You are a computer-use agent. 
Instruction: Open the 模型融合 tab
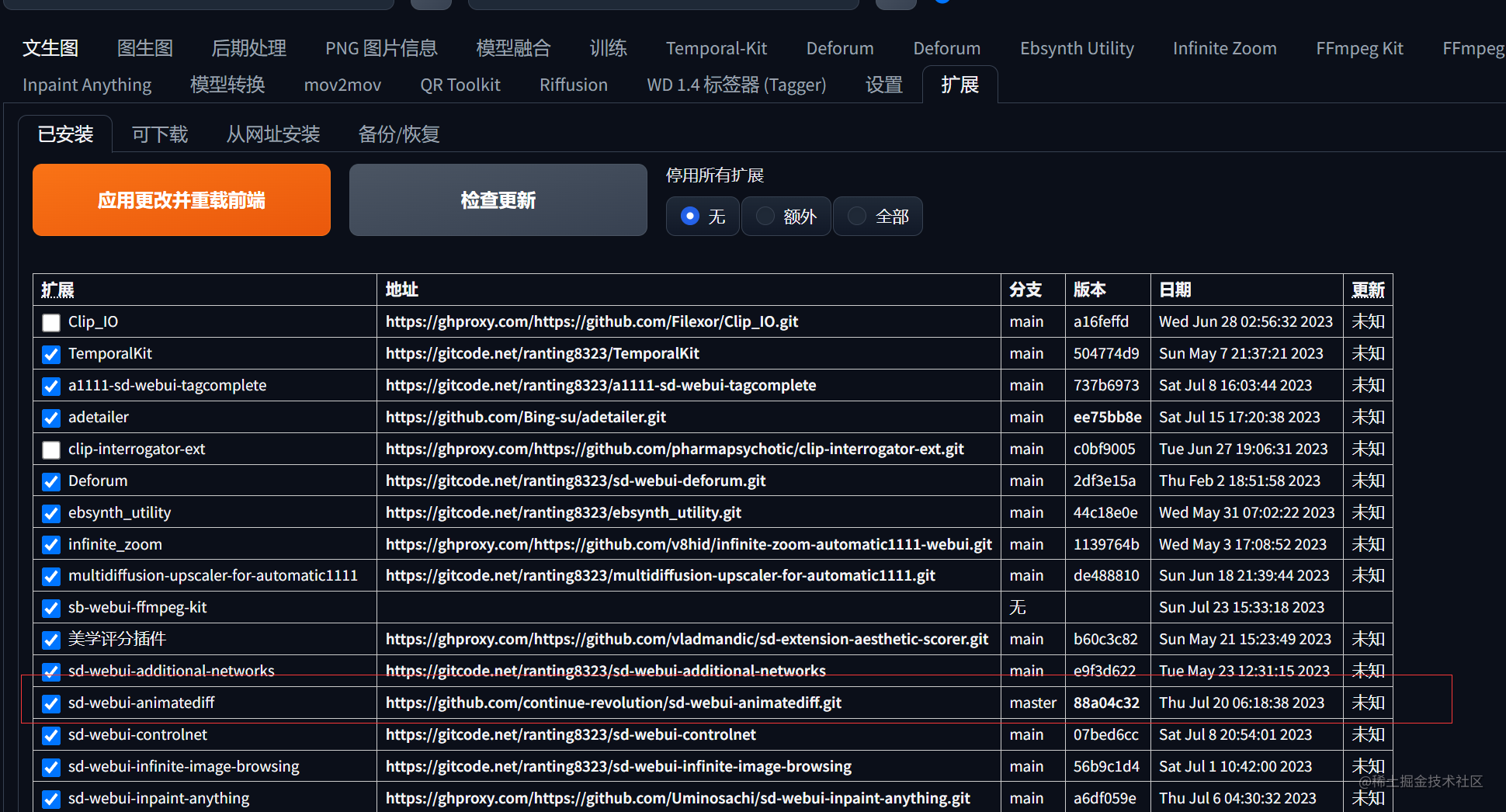point(513,48)
